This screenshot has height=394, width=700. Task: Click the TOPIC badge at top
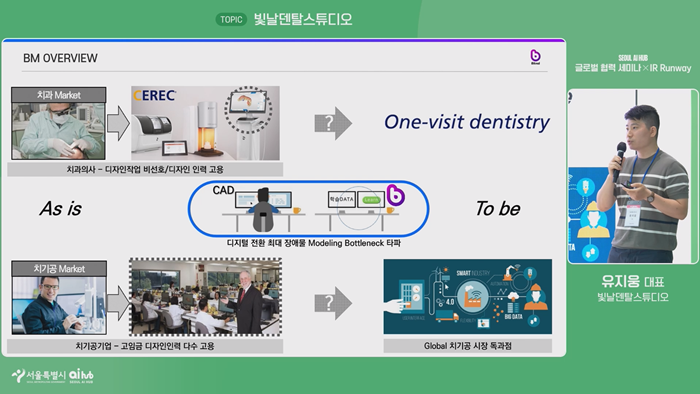coord(231,20)
